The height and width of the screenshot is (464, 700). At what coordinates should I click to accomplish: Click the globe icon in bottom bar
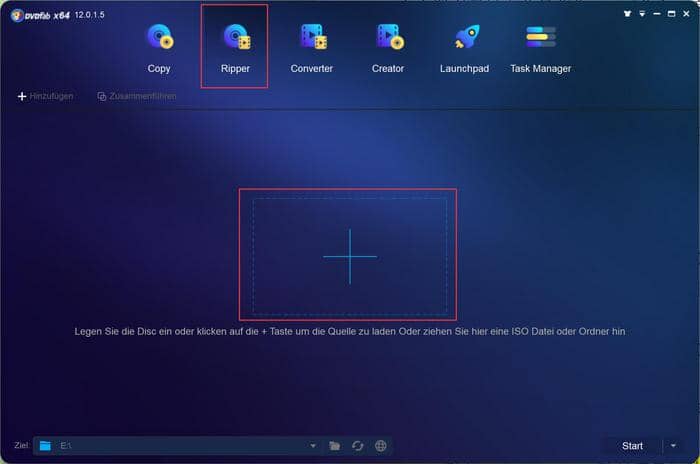pos(381,445)
